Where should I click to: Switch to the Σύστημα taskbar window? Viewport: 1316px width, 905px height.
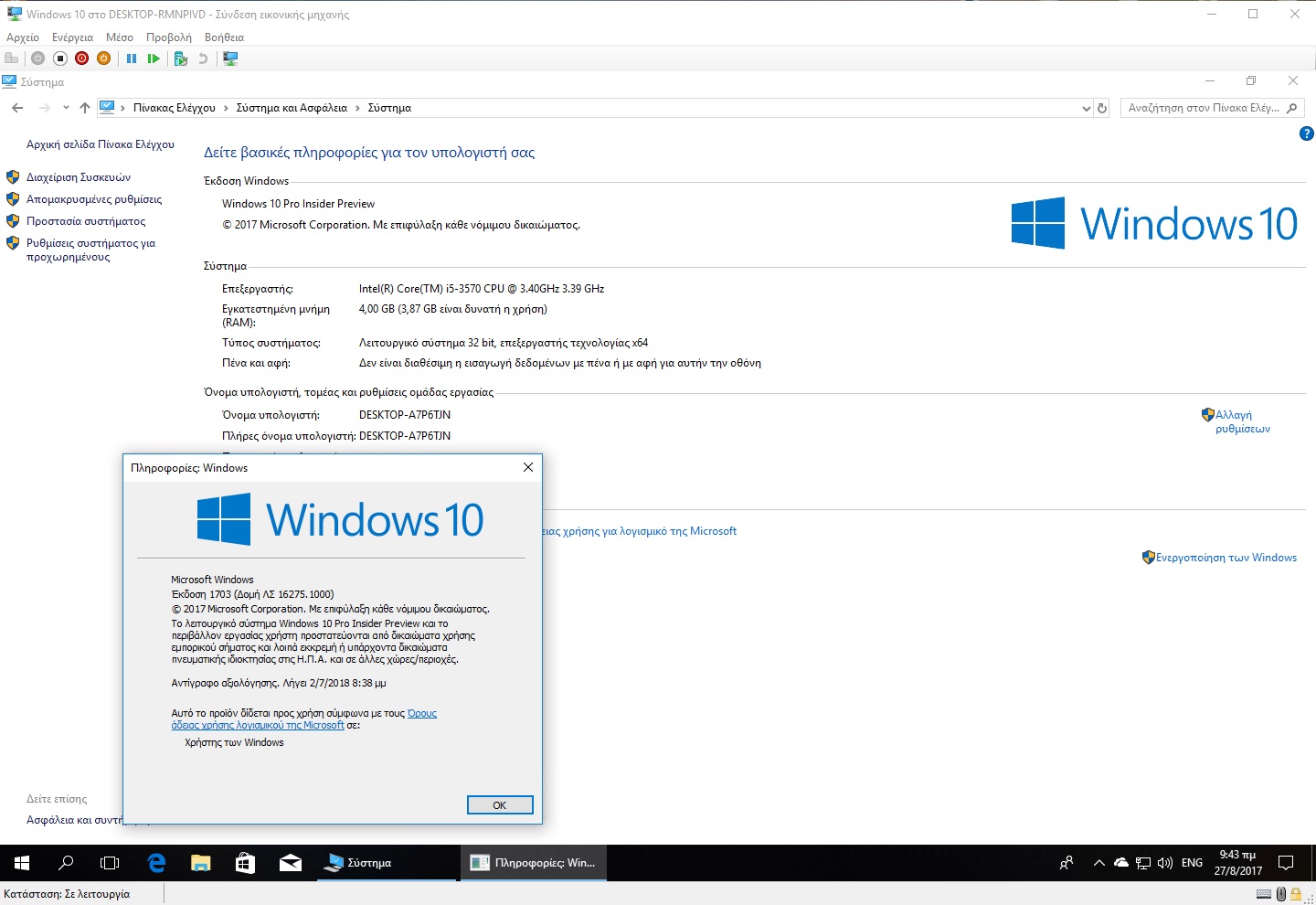(x=387, y=863)
